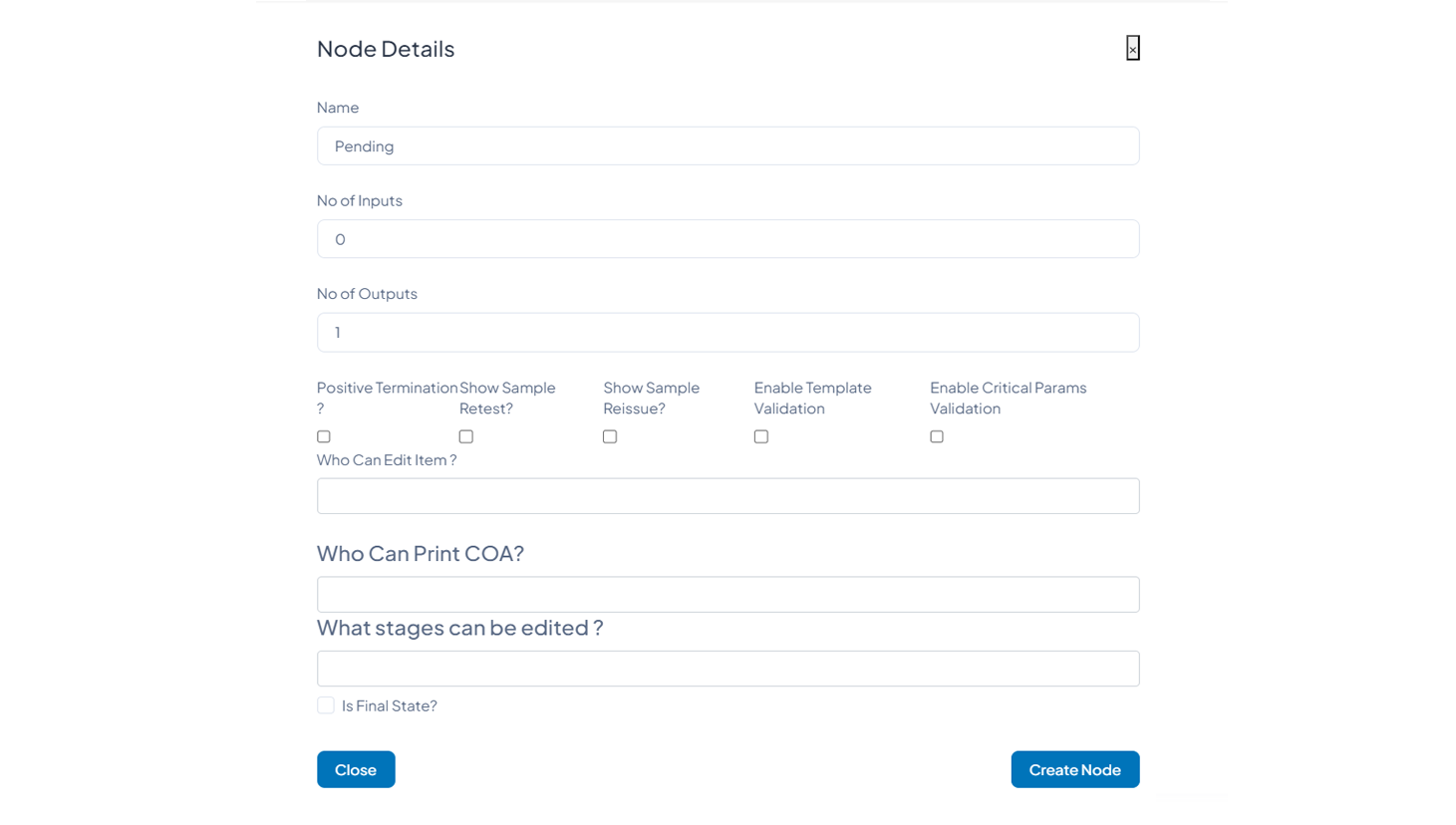Viewport: 1456px width, 825px height.
Task: Click the Create Node button
Action: tap(1074, 769)
